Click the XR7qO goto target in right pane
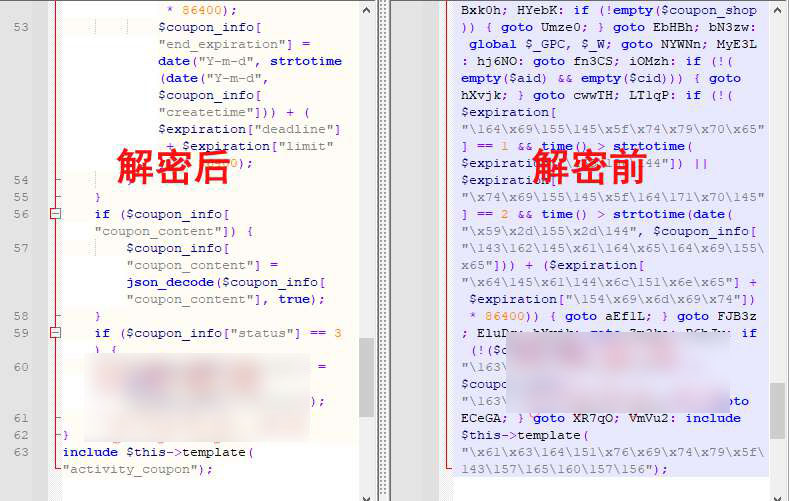The height and width of the screenshot is (501, 789). pyautogui.click(x=593, y=418)
